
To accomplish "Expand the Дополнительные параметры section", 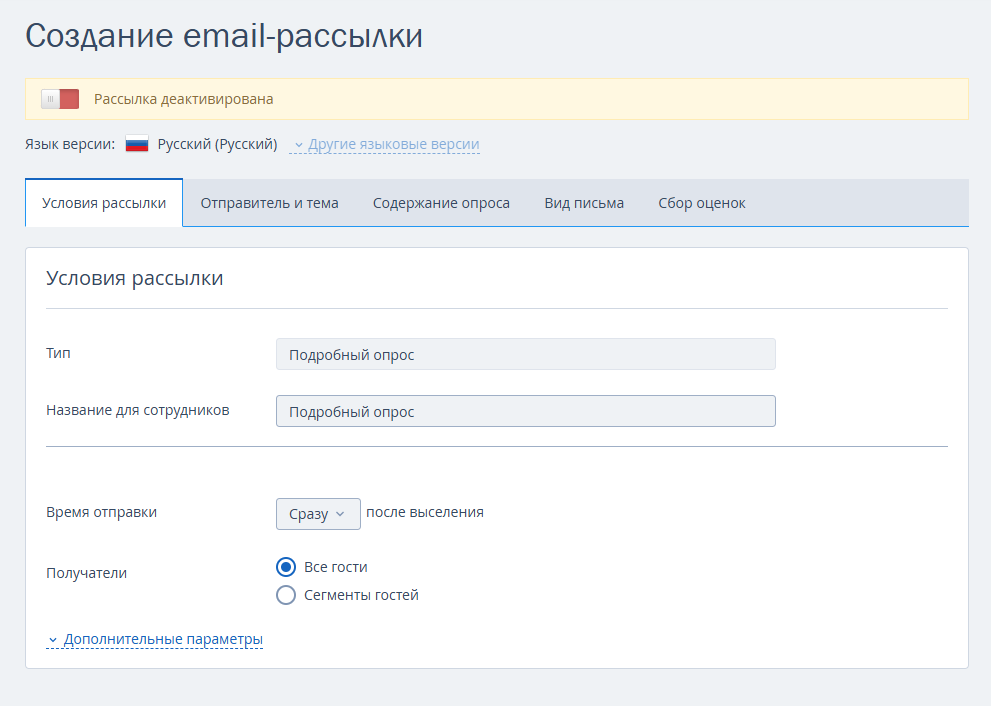I will 163,638.
